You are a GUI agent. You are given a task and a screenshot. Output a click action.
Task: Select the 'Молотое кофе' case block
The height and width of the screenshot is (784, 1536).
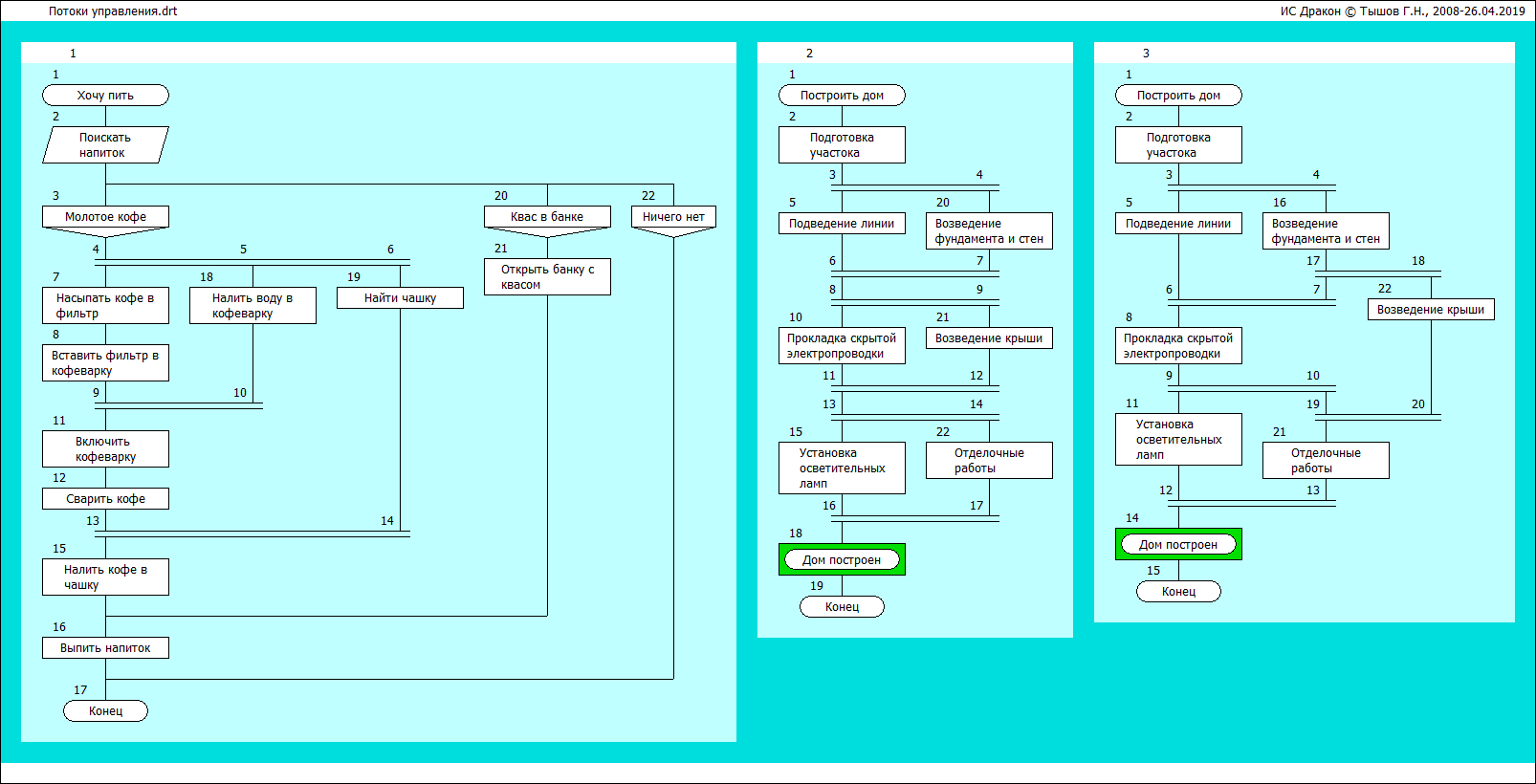point(105,217)
